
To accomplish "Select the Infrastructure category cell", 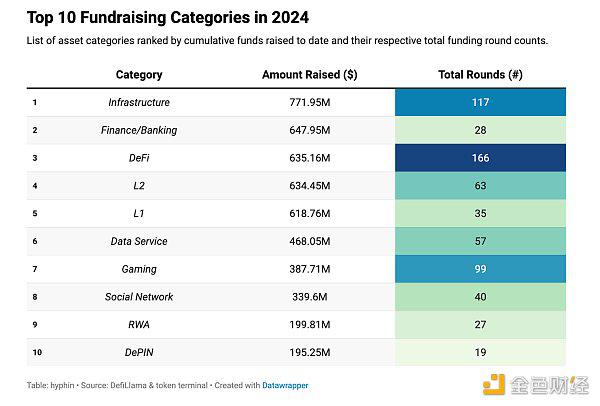I will [139, 102].
